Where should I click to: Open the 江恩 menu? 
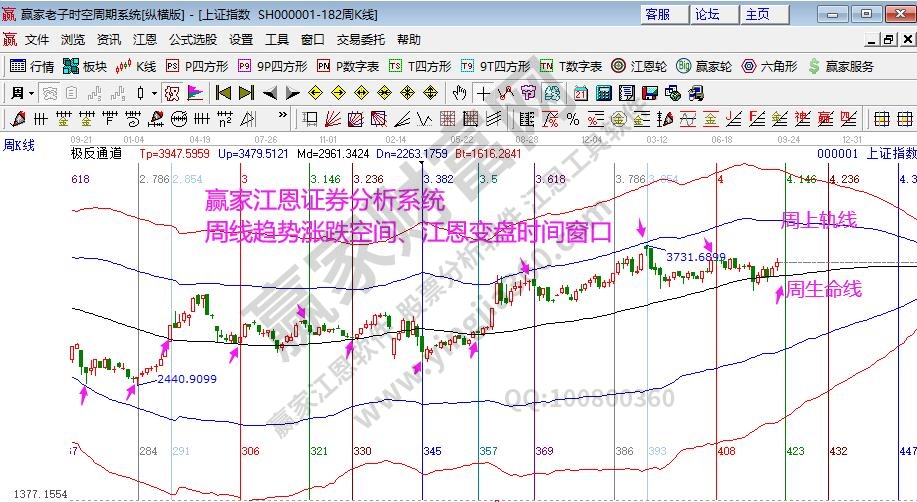point(144,40)
